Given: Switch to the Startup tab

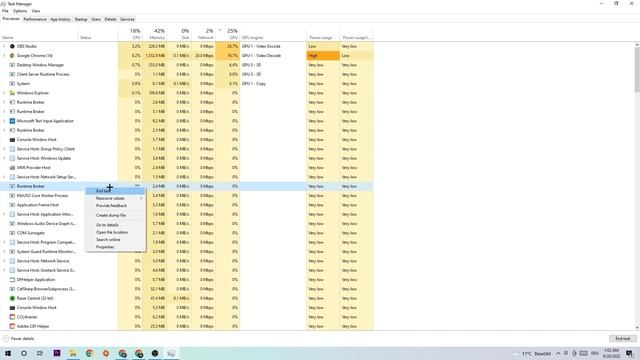Looking at the screenshot, I should 81,19.
